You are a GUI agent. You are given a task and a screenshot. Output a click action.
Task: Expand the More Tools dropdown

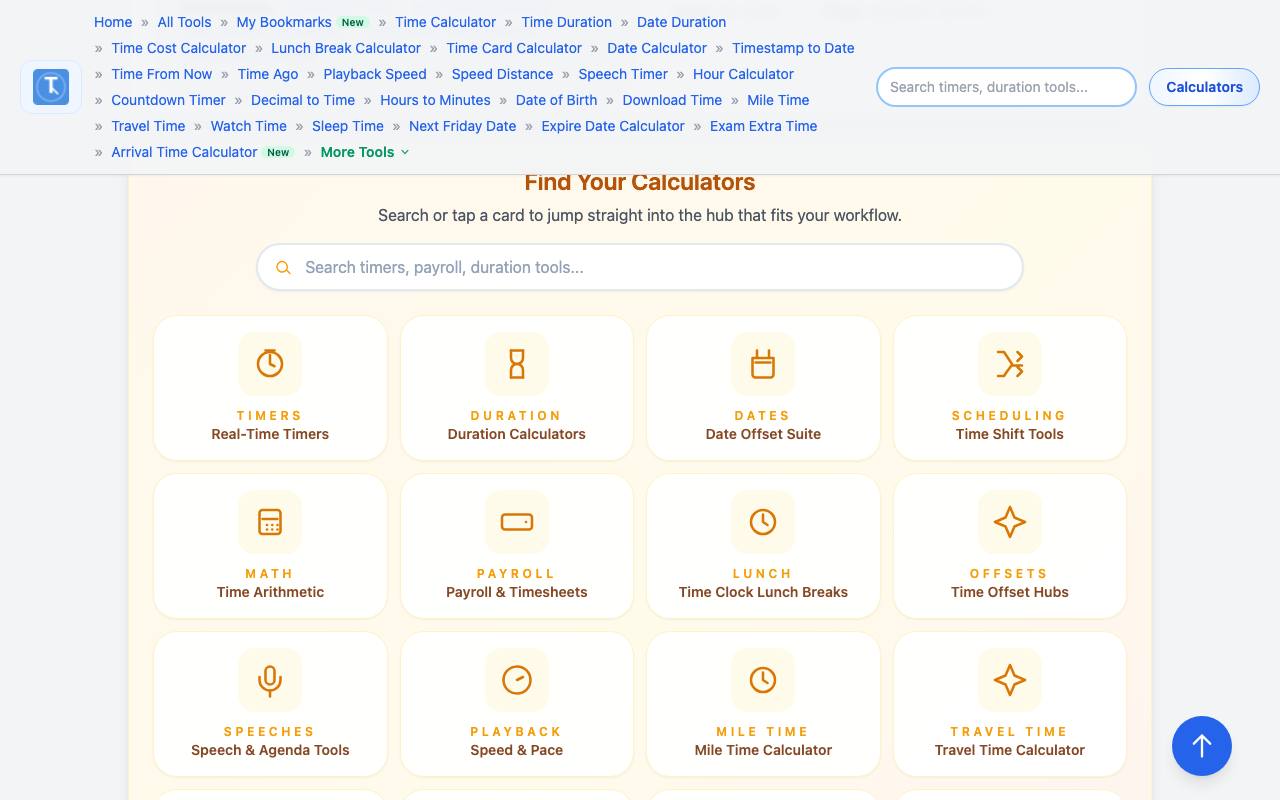365,152
